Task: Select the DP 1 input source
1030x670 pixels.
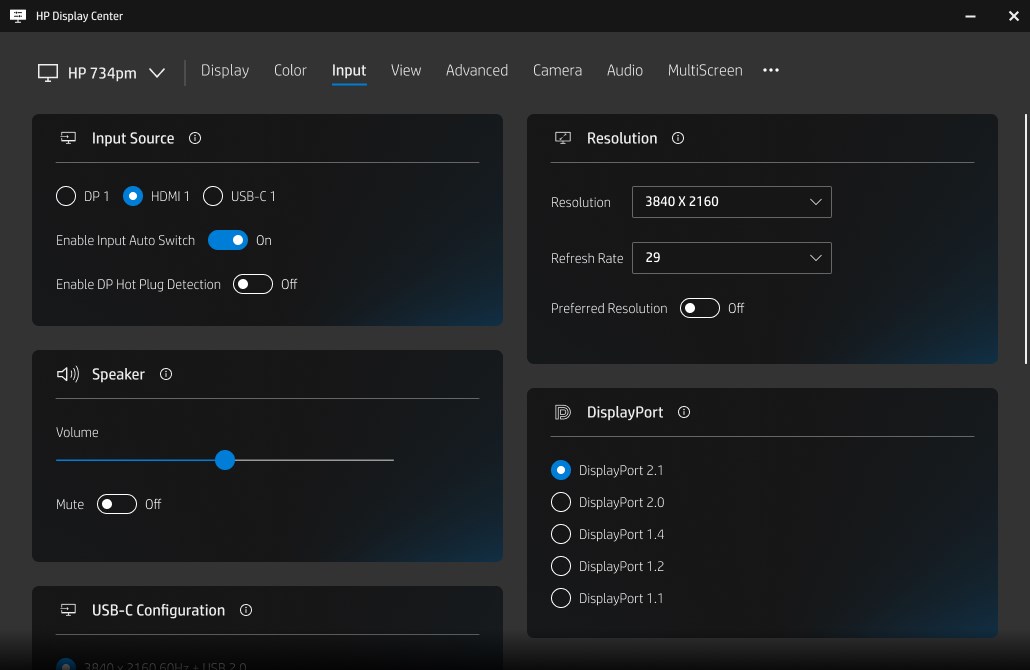Action: pos(66,196)
